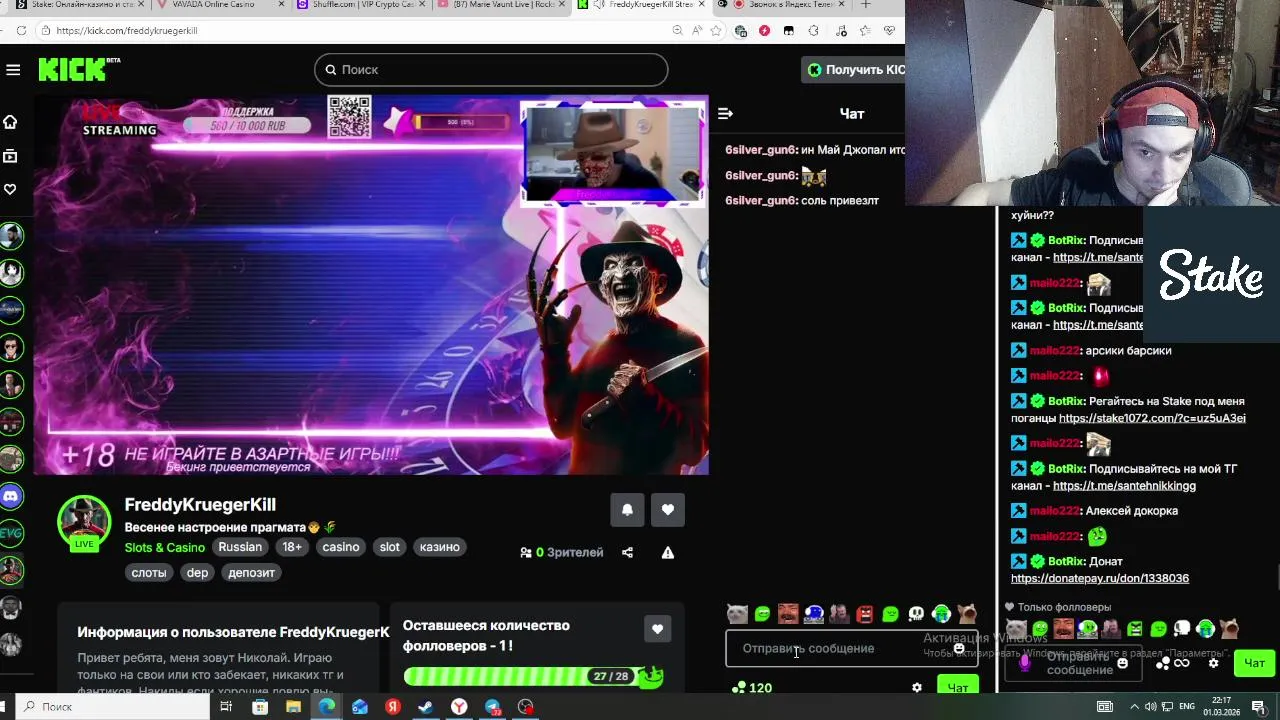Open Windows notification center
The height and width of the screenshot is (720, 1280).
tap(1258, 707)
